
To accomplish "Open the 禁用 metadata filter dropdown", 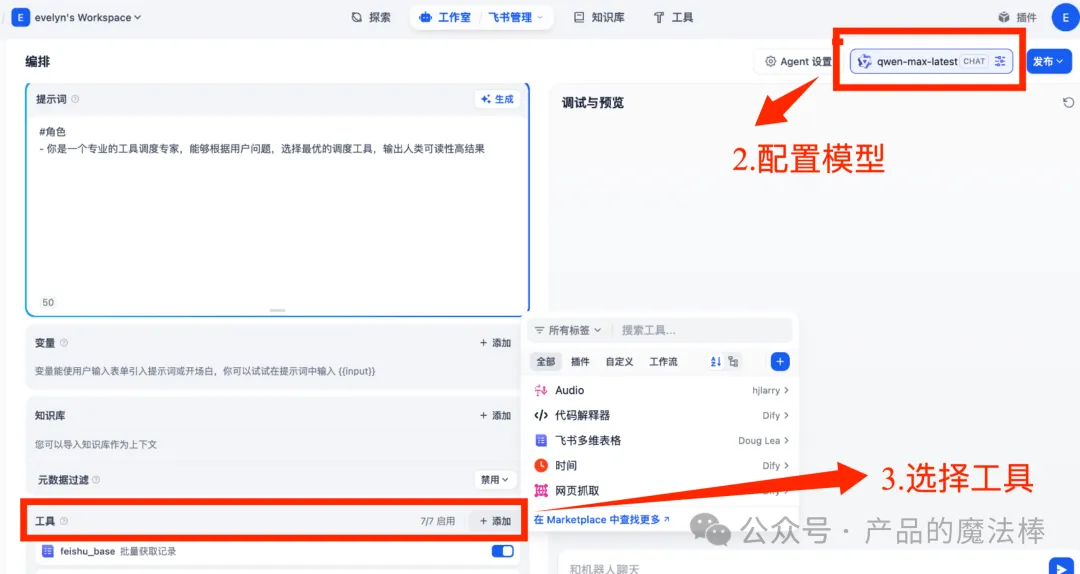I will pos(495,479).
